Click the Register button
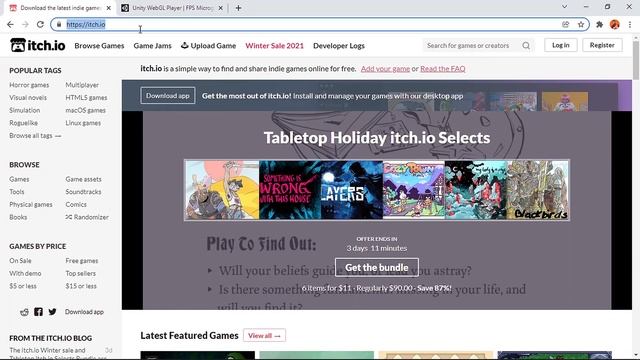Screen dimensions: 640x360 (602, 45)
